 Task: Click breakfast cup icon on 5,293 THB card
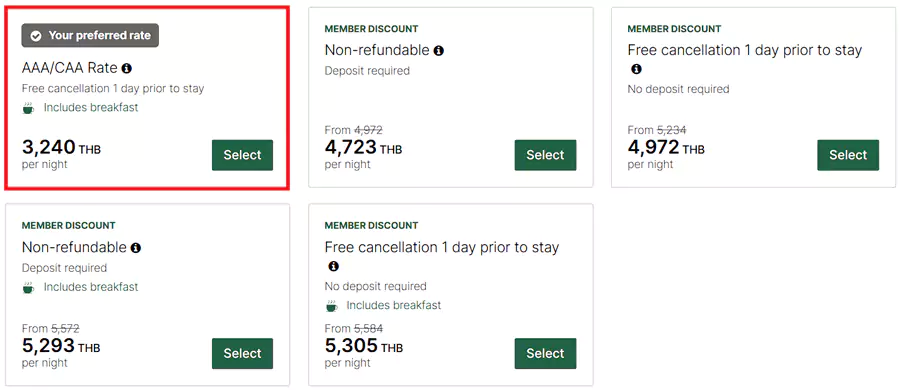[x=28, y=287]
